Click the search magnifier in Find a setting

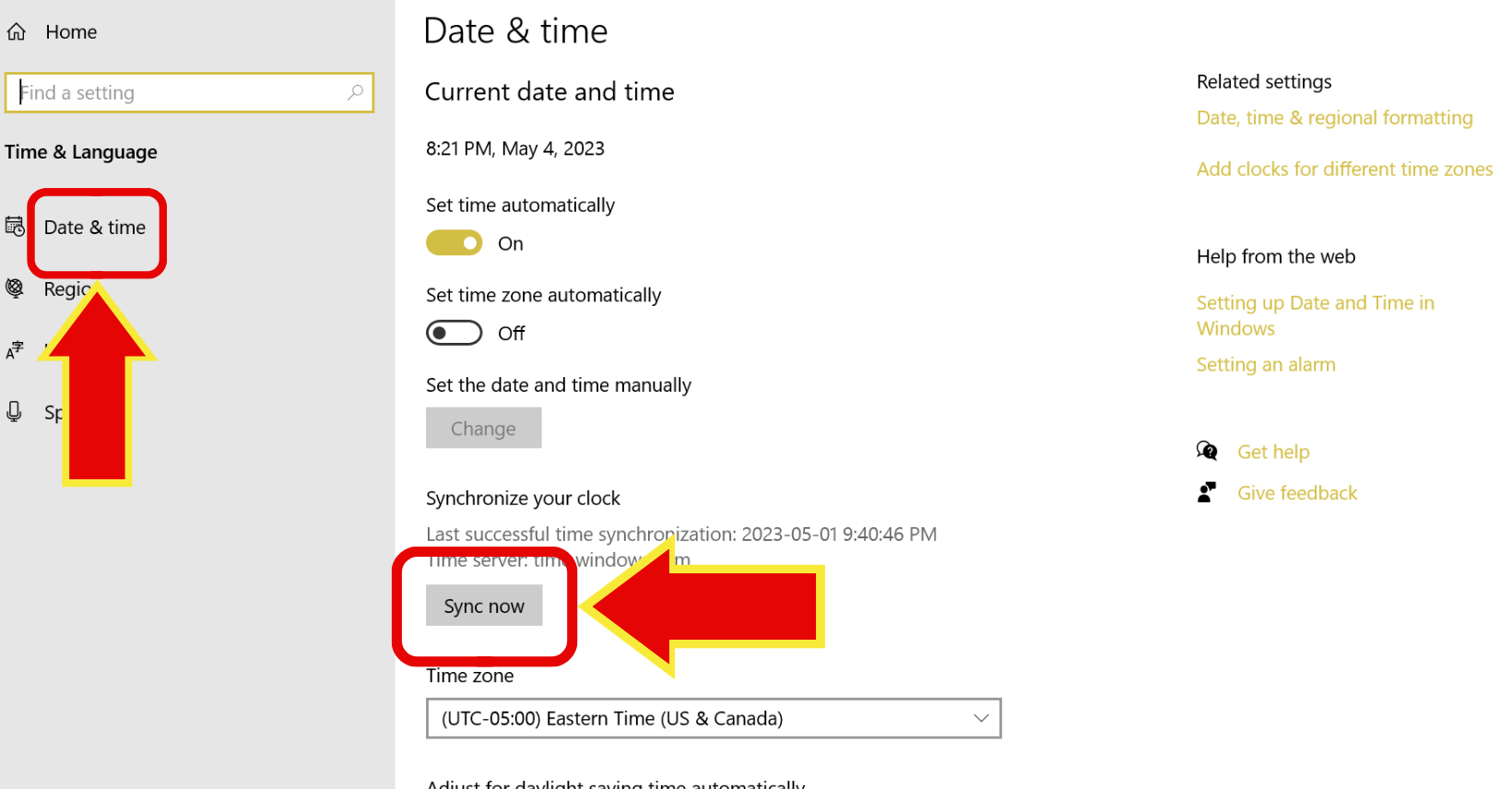356,92
